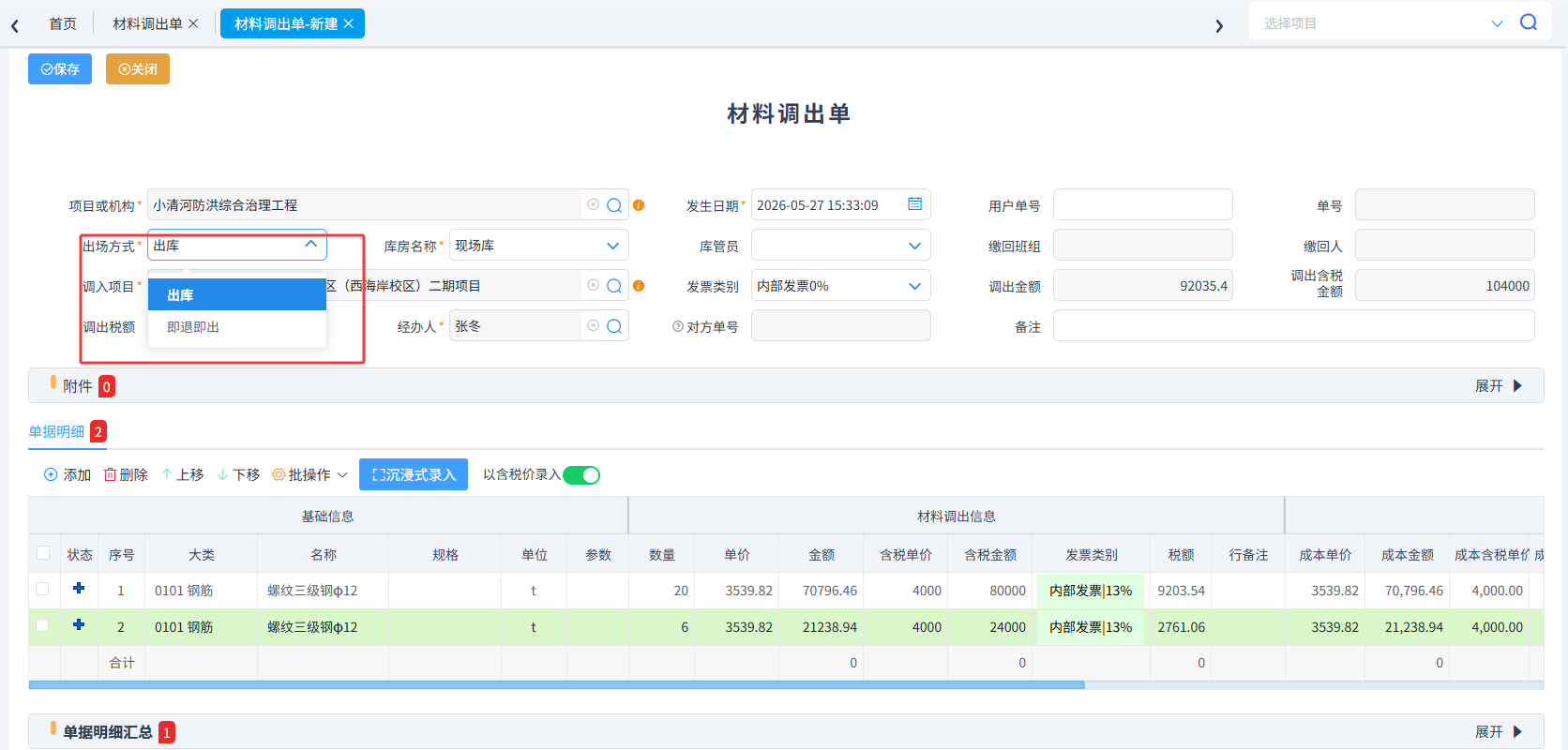Open the 批操作 menu
The image size is (1568, 750).
coord(310,475)
